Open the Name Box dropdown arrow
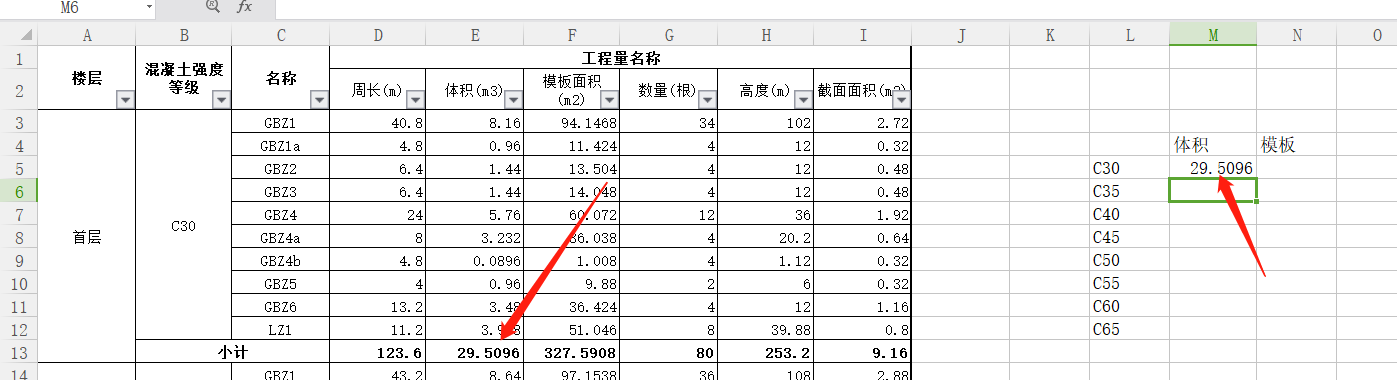This screenshot has width=1397, height=380. click(x=149, y=7)
